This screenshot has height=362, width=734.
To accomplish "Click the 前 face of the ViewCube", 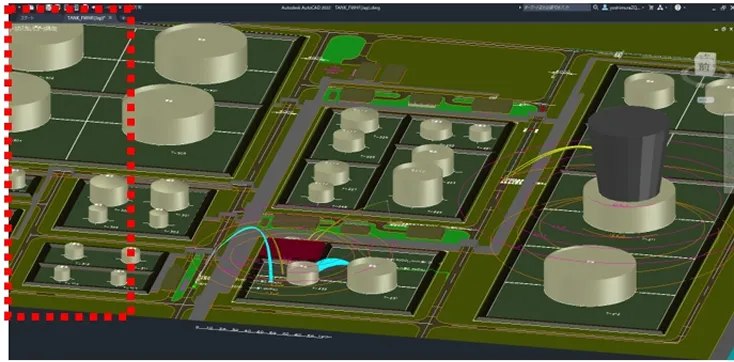I will click(x=705, y=66).
